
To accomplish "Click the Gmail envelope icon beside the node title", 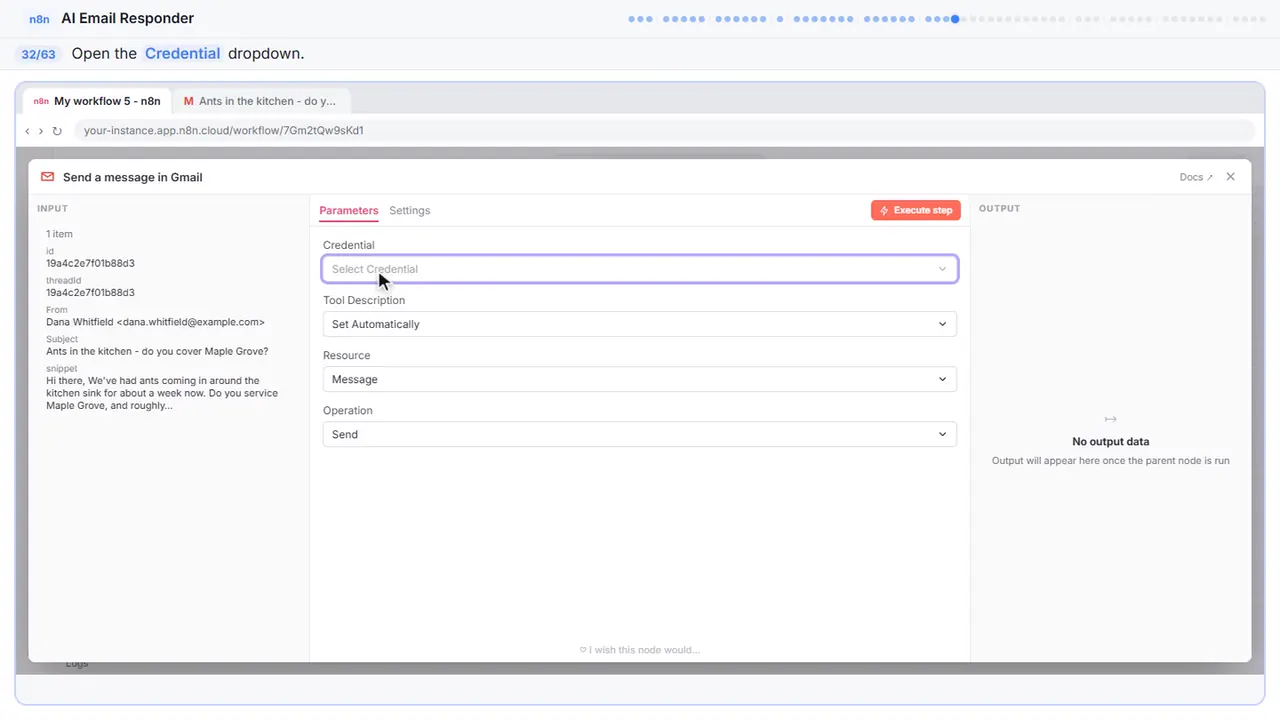I will (x=47, y=177).
